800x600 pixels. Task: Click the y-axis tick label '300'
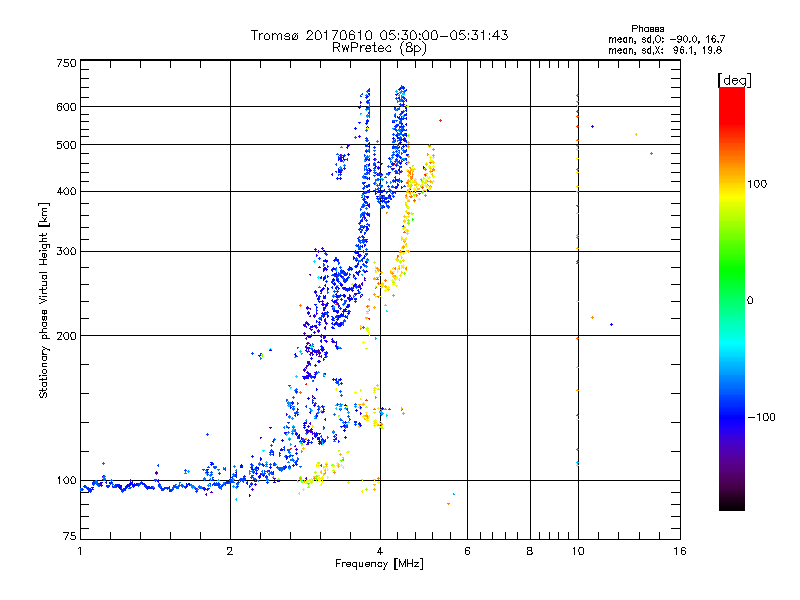pos(66,251)
